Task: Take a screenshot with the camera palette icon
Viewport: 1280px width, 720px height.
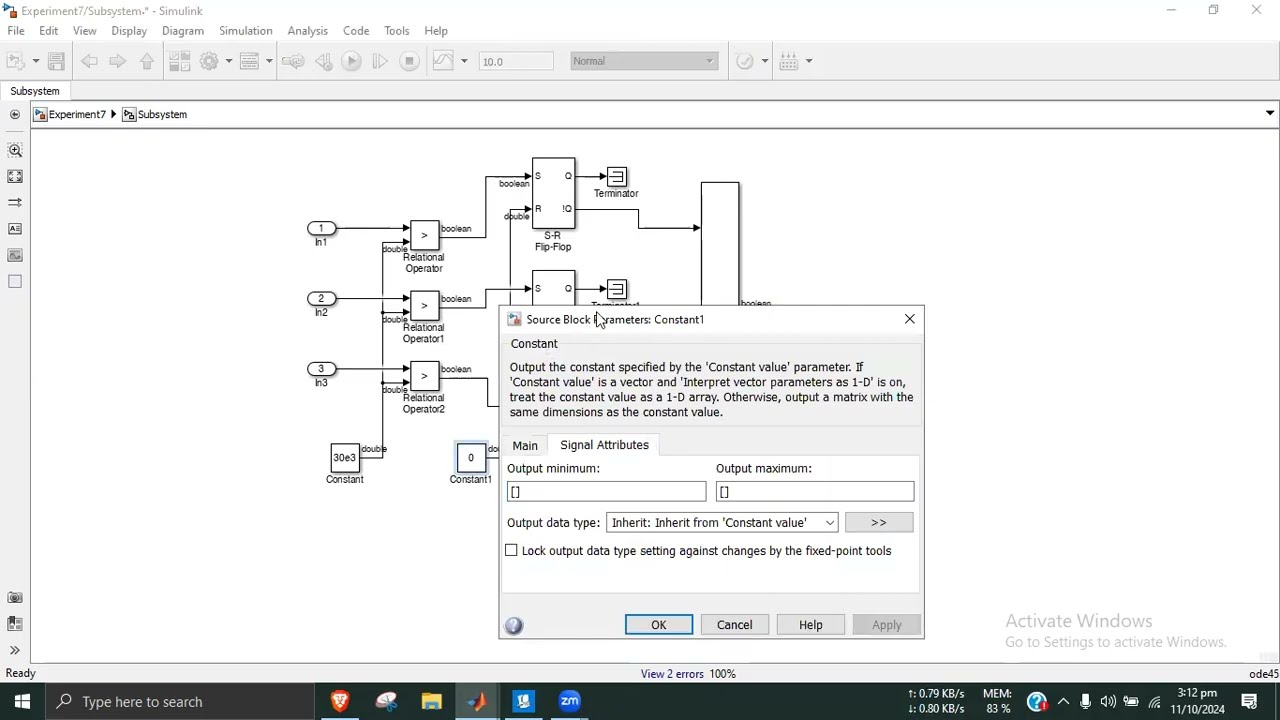Action: coord(15,598)
